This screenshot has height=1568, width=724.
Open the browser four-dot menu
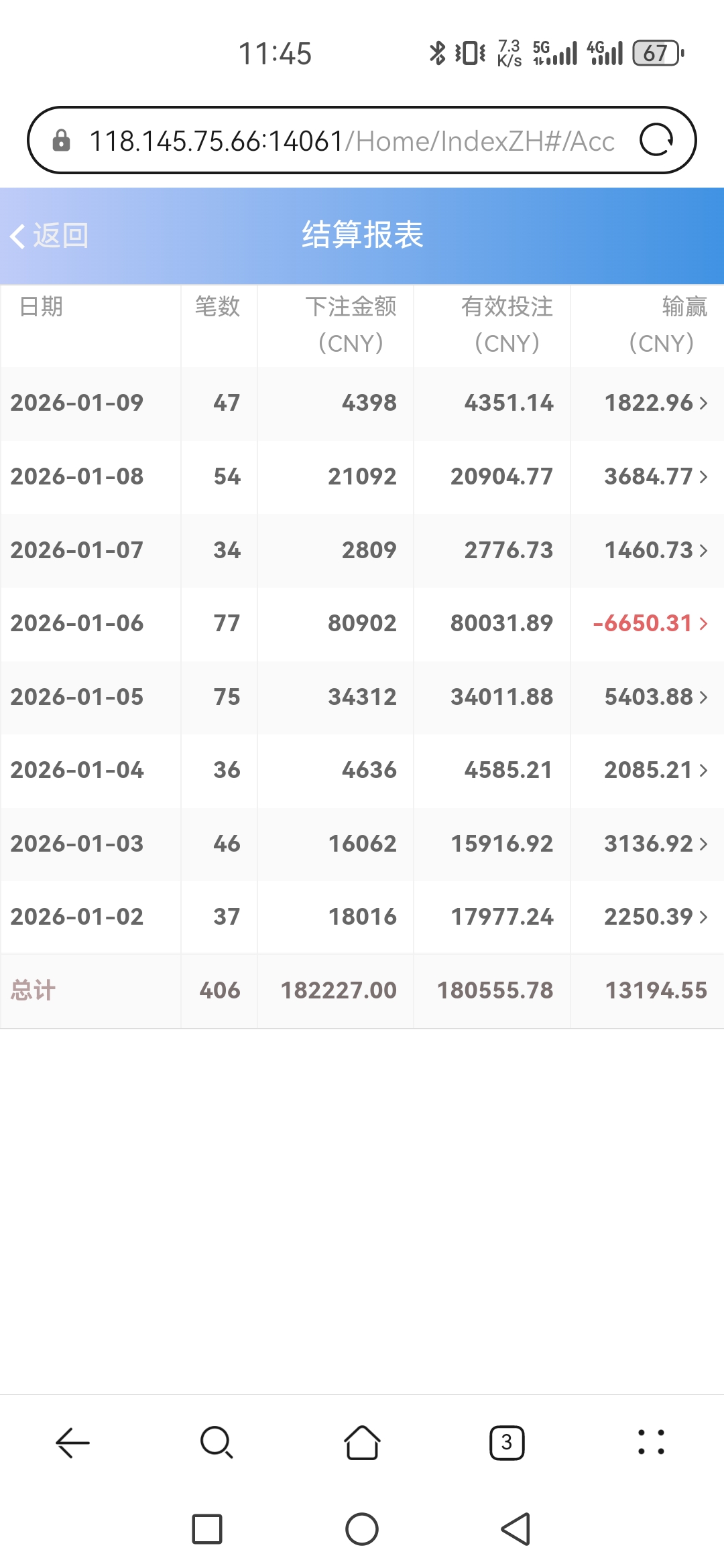651,1442
